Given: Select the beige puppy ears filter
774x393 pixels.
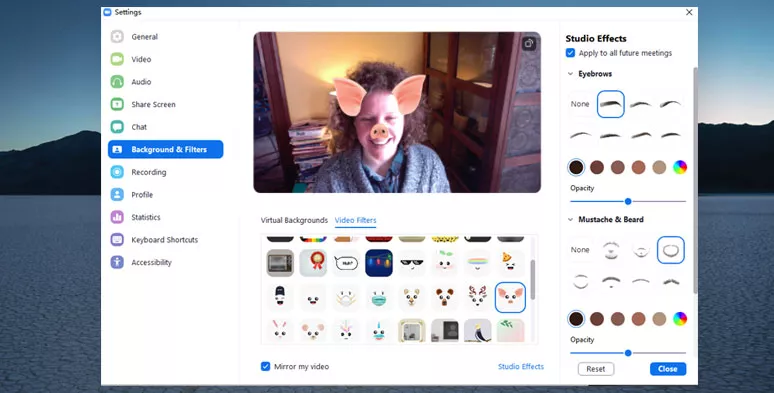Looking at the screenshot, I should pyautogui.click(x=412, y=297).
